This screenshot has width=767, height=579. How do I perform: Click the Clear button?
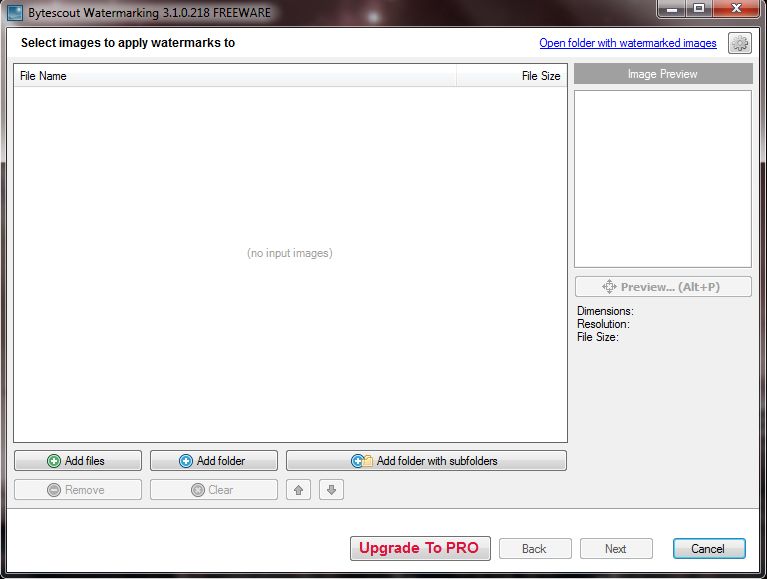pyautogui.click(x=214, y=490)
